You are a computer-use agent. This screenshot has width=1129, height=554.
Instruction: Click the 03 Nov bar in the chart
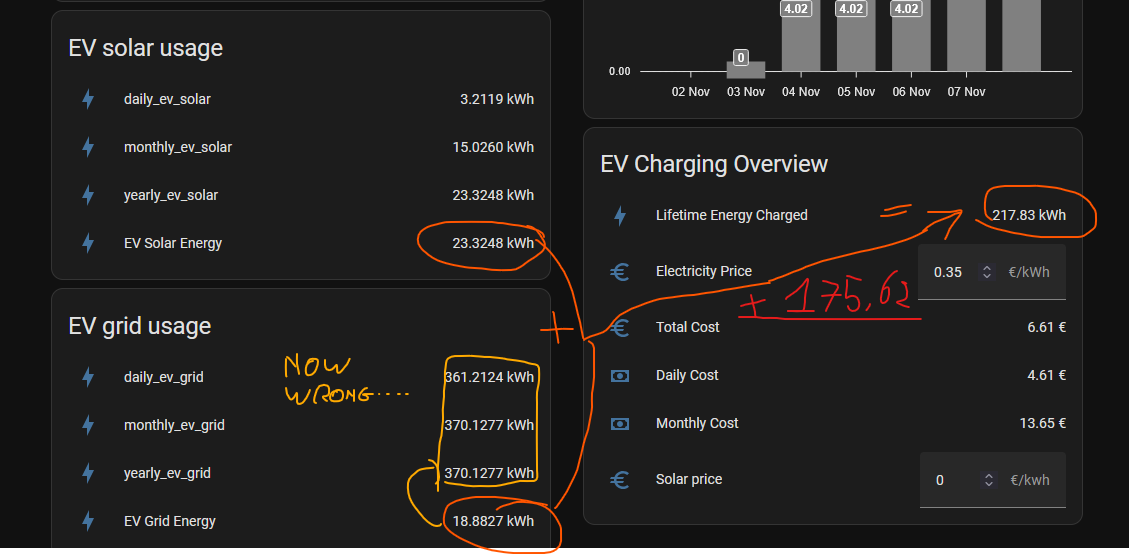(745, 70)
